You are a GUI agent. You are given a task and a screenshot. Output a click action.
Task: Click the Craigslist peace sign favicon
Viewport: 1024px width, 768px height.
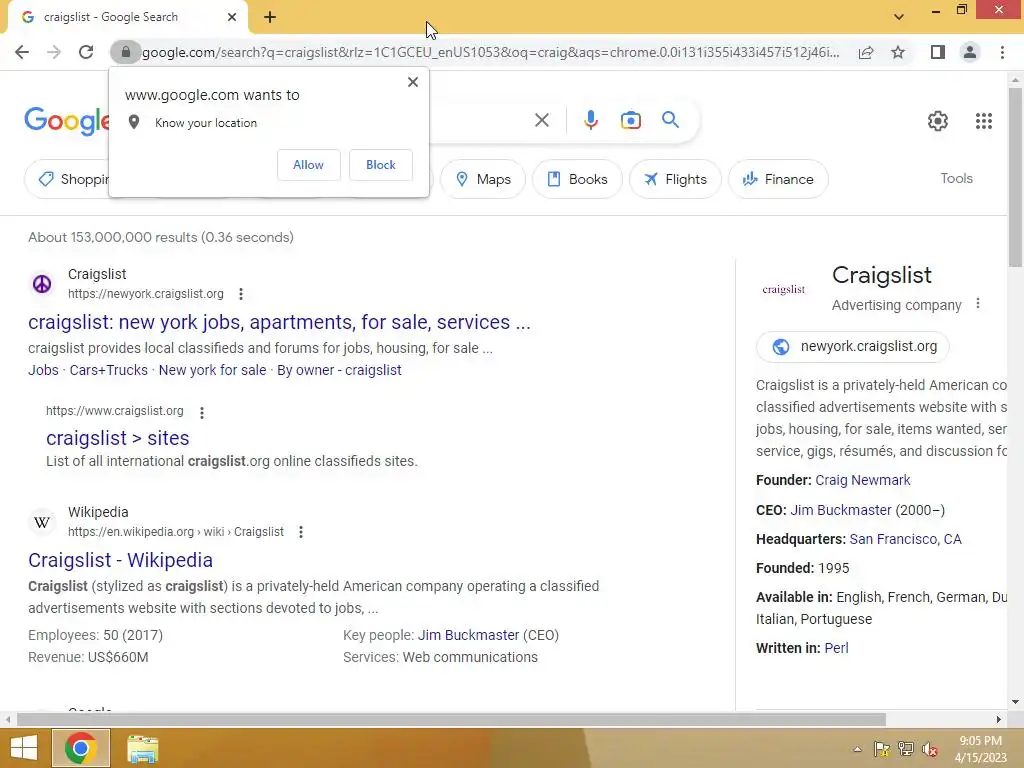(42, 284)
